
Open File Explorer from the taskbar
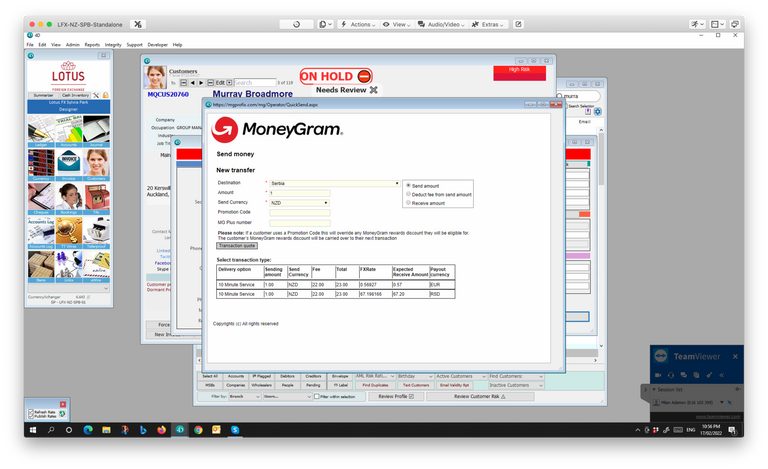pos(106,430)
